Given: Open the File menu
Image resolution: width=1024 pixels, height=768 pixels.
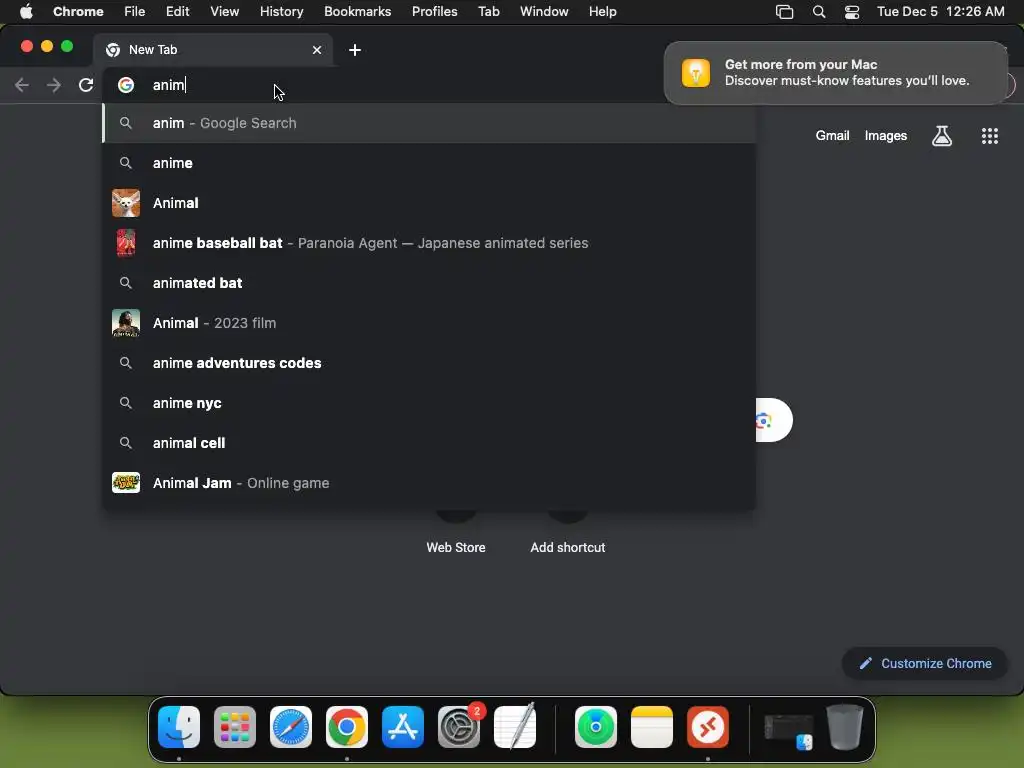Looking at the screenshot, I should pyautogui.click(x=135, y=12).
